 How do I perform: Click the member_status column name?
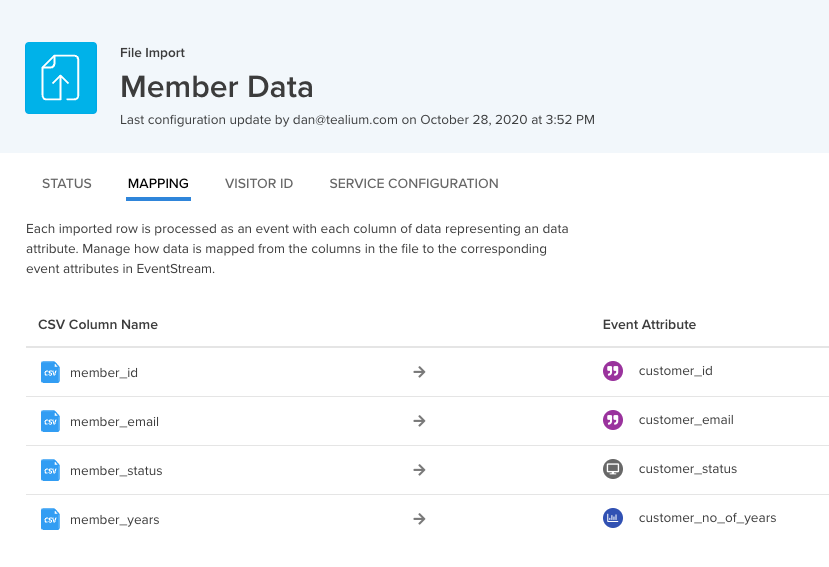coord(116,471)
